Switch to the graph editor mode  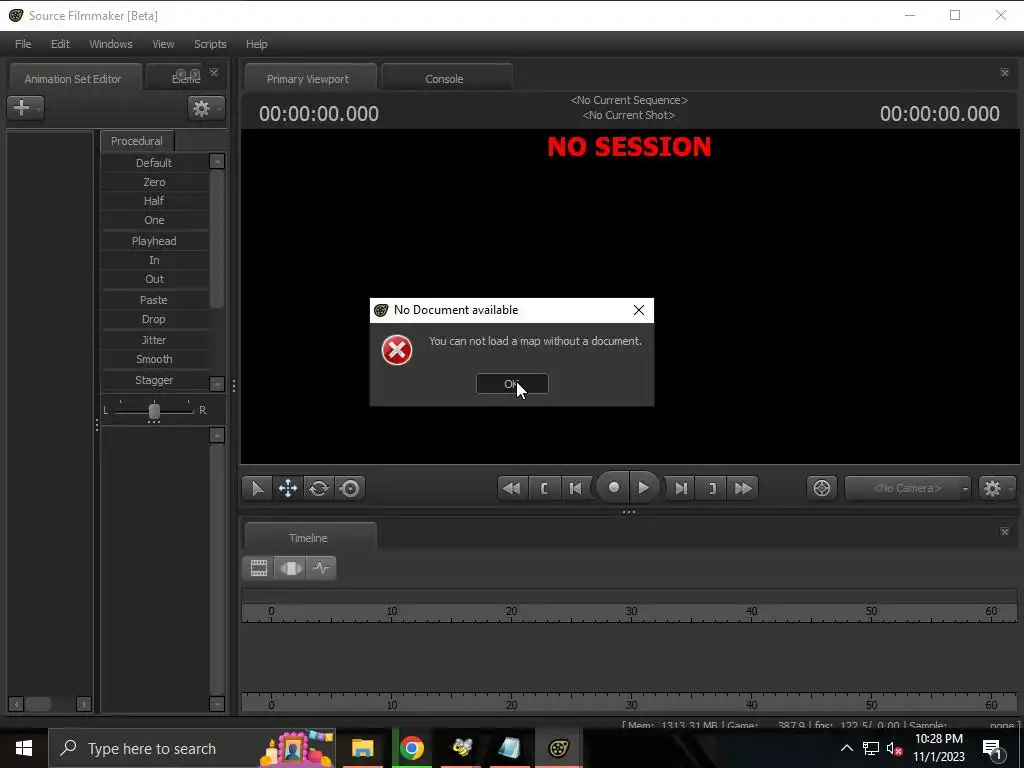coord(321,568)
